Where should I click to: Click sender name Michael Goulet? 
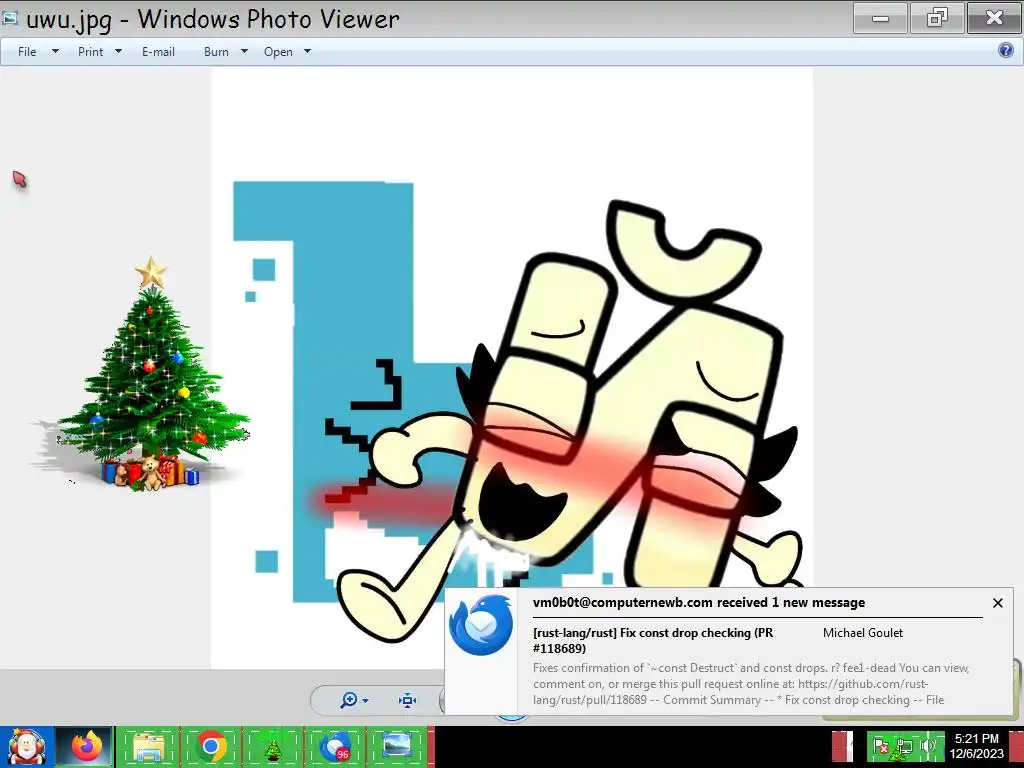tap(863, 633)
